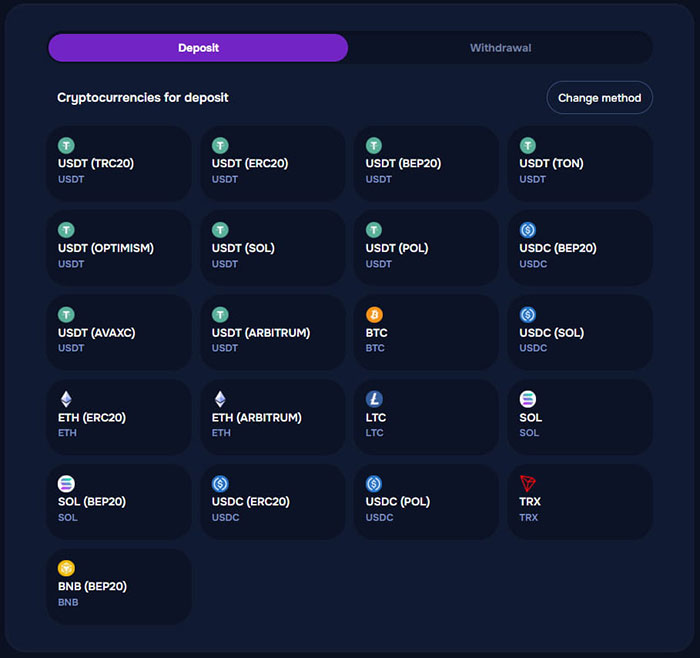Click the Solana icon on SOL (BEP20)

(x=66, y=483)
